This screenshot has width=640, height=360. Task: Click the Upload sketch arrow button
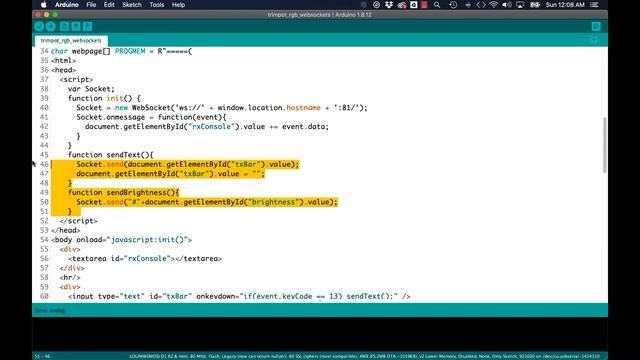51,27
